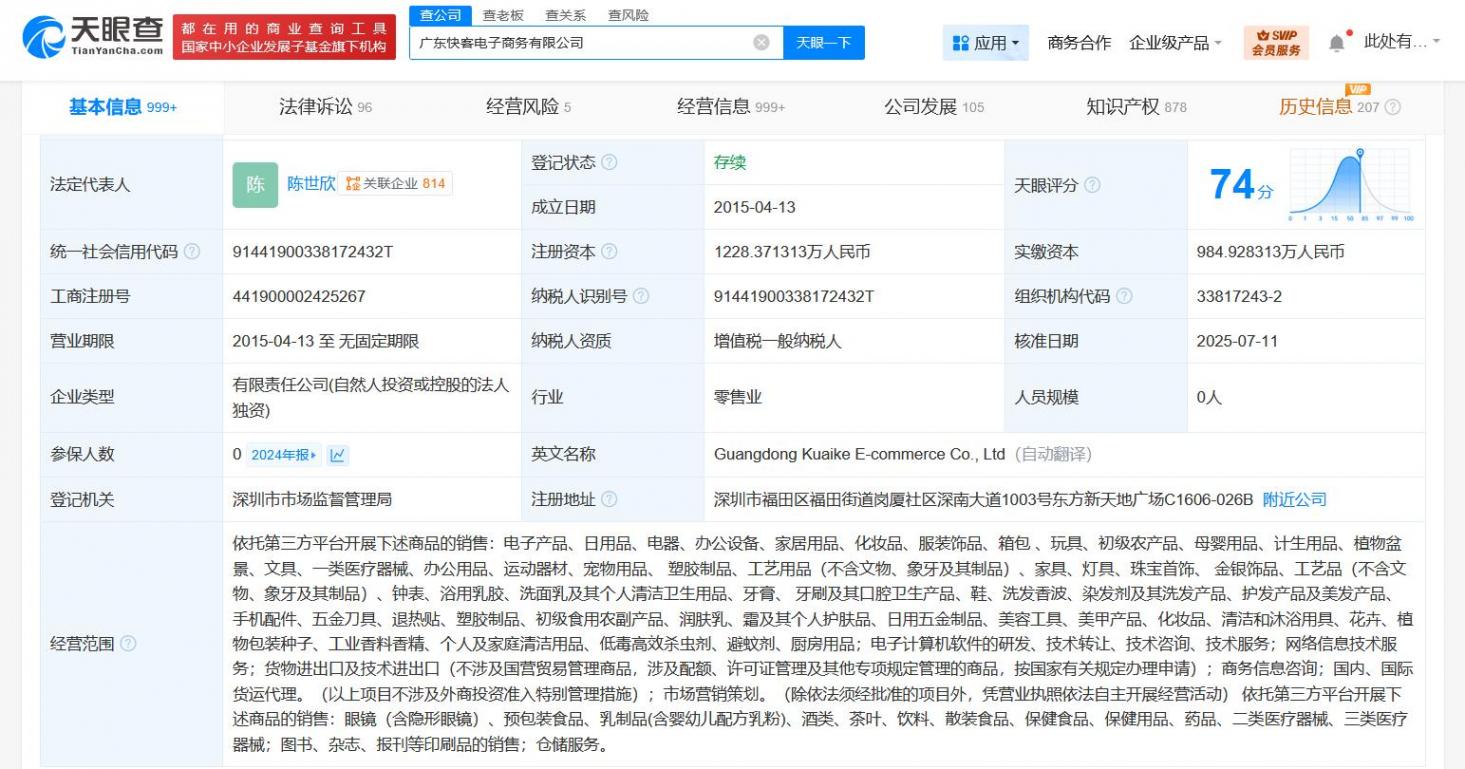The width and height of the screenshot is (1465, 769).
Task: Click the 陈 avatar of the legal representative
Action: tap(255, 185)
